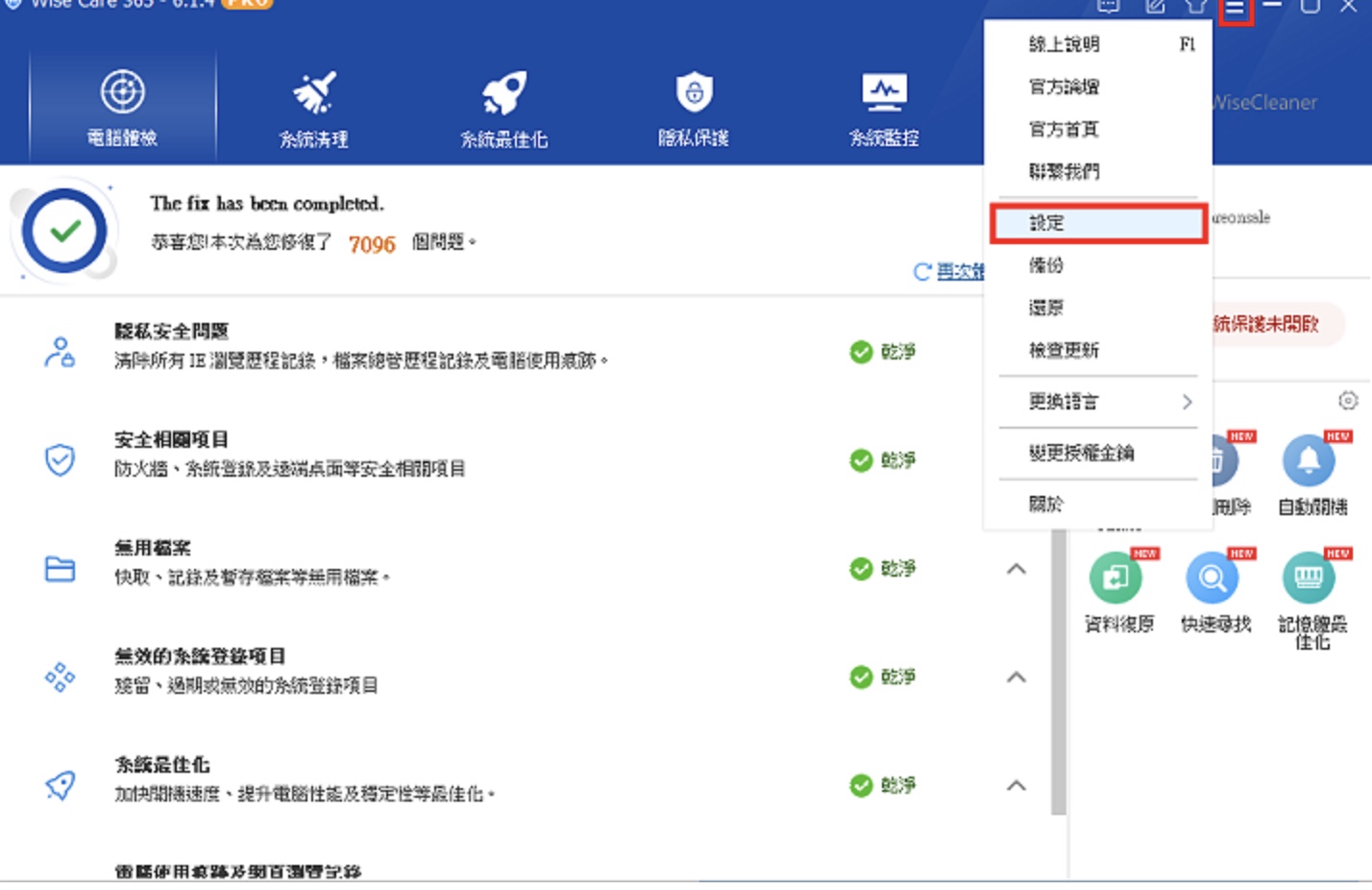This screenshot has height=890, width=1372.
Task: Click description 防火牆、系統登錄及遠端桌面等安全相關項目
Action: (x=290, y=469)
